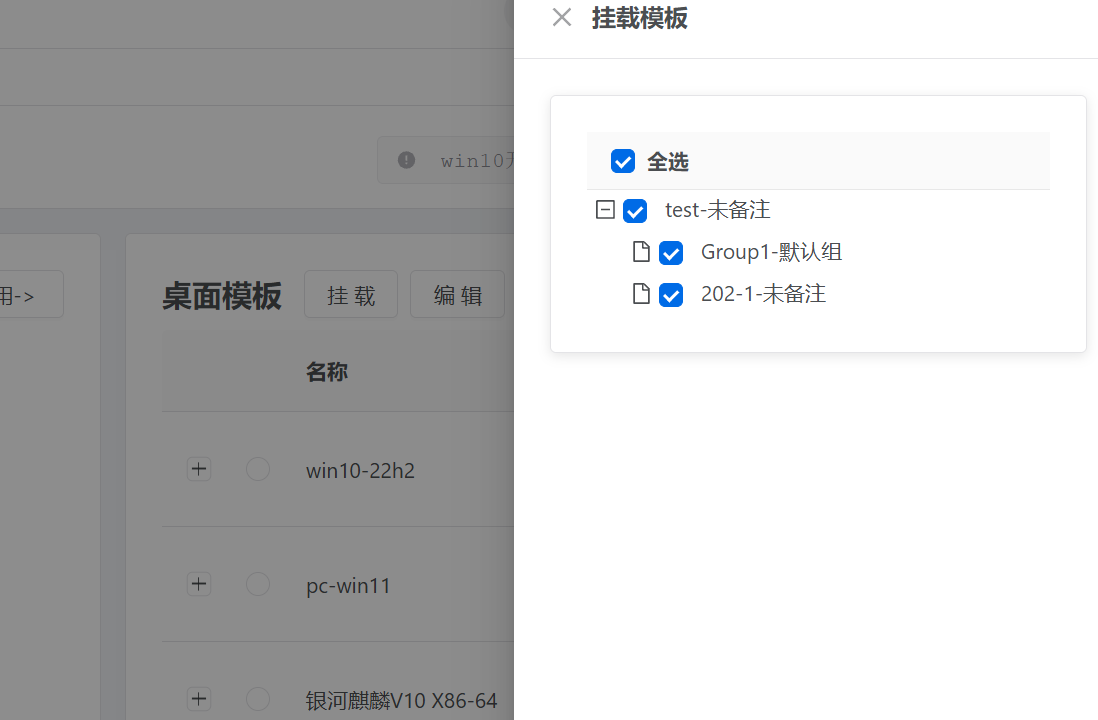Uncheck the test-未备注 parent checkbox
Image resolution: width=1098 pixels, height=720 pixels.
pos(635,211)
